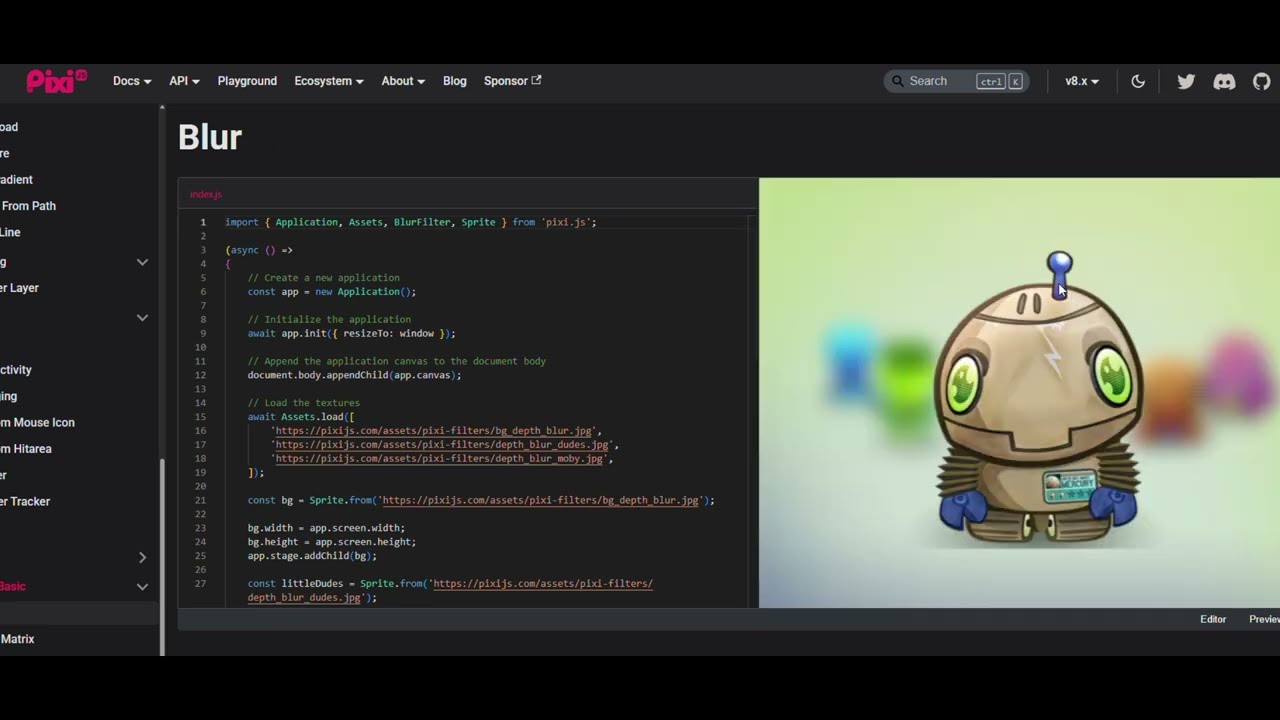Switch to the Editor view
The width and height of the screenshot is (1280, 720).
[x=1213, y=619]
